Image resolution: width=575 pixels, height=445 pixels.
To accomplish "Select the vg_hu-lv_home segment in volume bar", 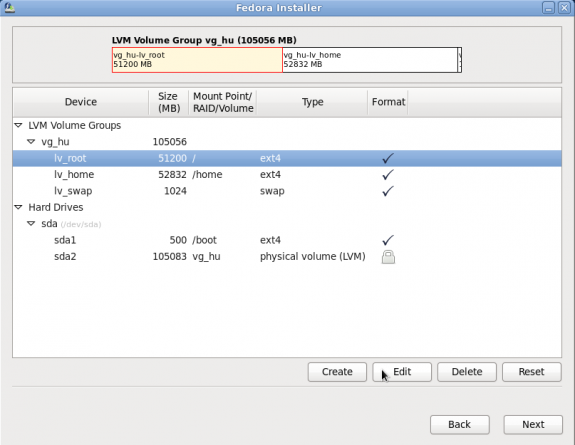I will (x=370, y=60).
